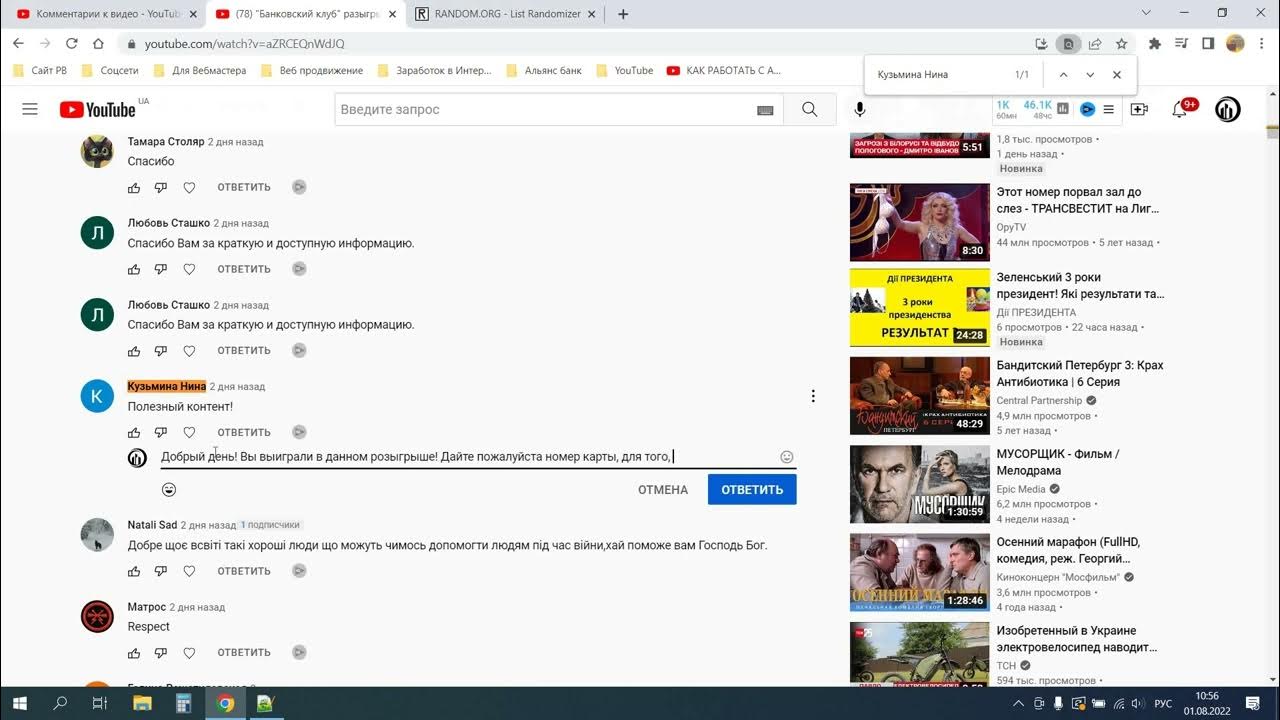Start voice search with microphone icon
Image resolution: width=1280 pixels, height=720 pixels.
pos(860,110)
